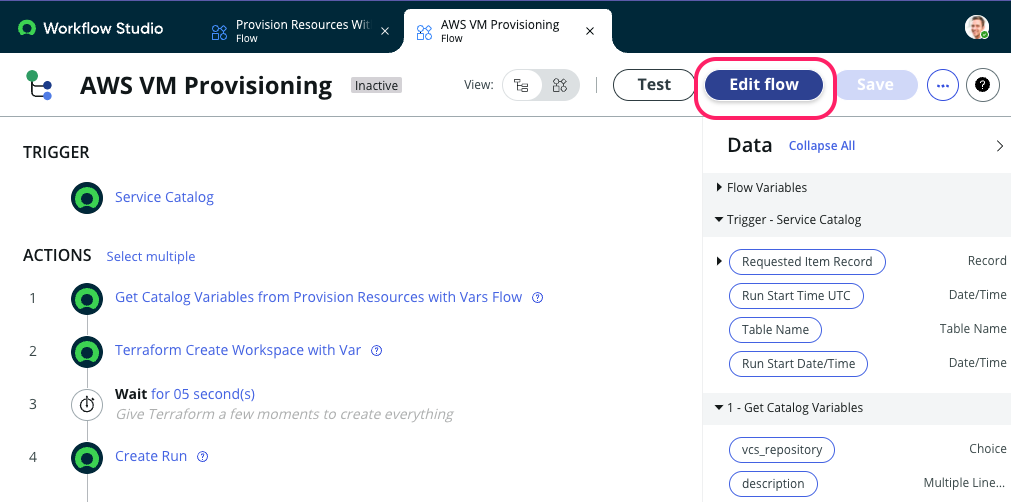This screenshot has width=1011, height=502.
Task: Click the description data pill
Action: [773, 484]
